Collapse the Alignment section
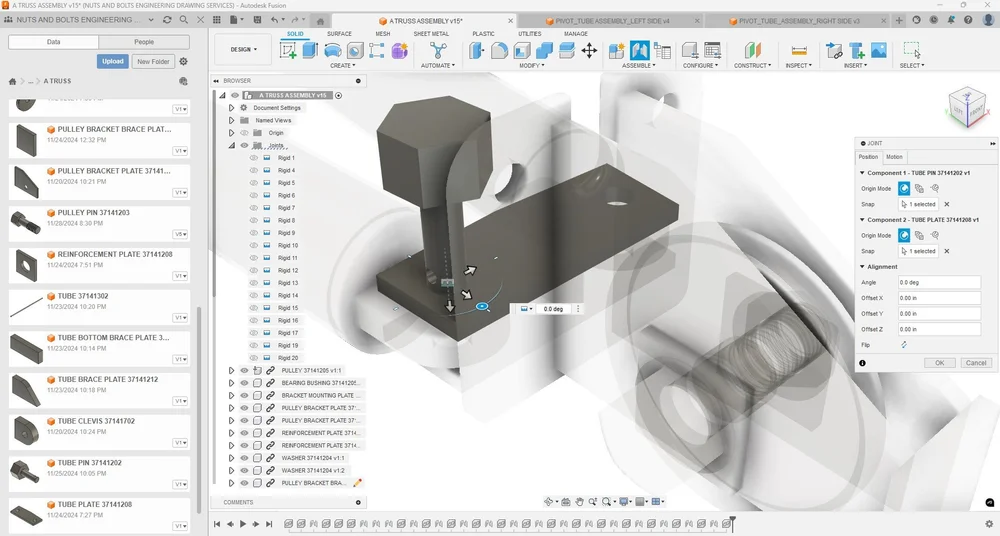This screenshot has width=1000, height=536. coord(862,267)
